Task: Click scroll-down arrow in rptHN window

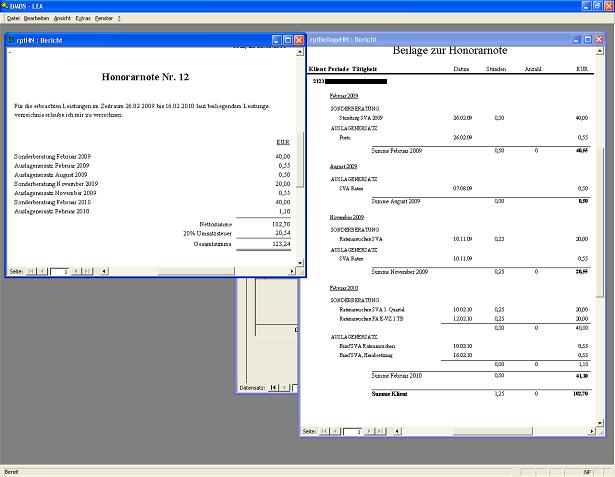Action: pos(300,263)
